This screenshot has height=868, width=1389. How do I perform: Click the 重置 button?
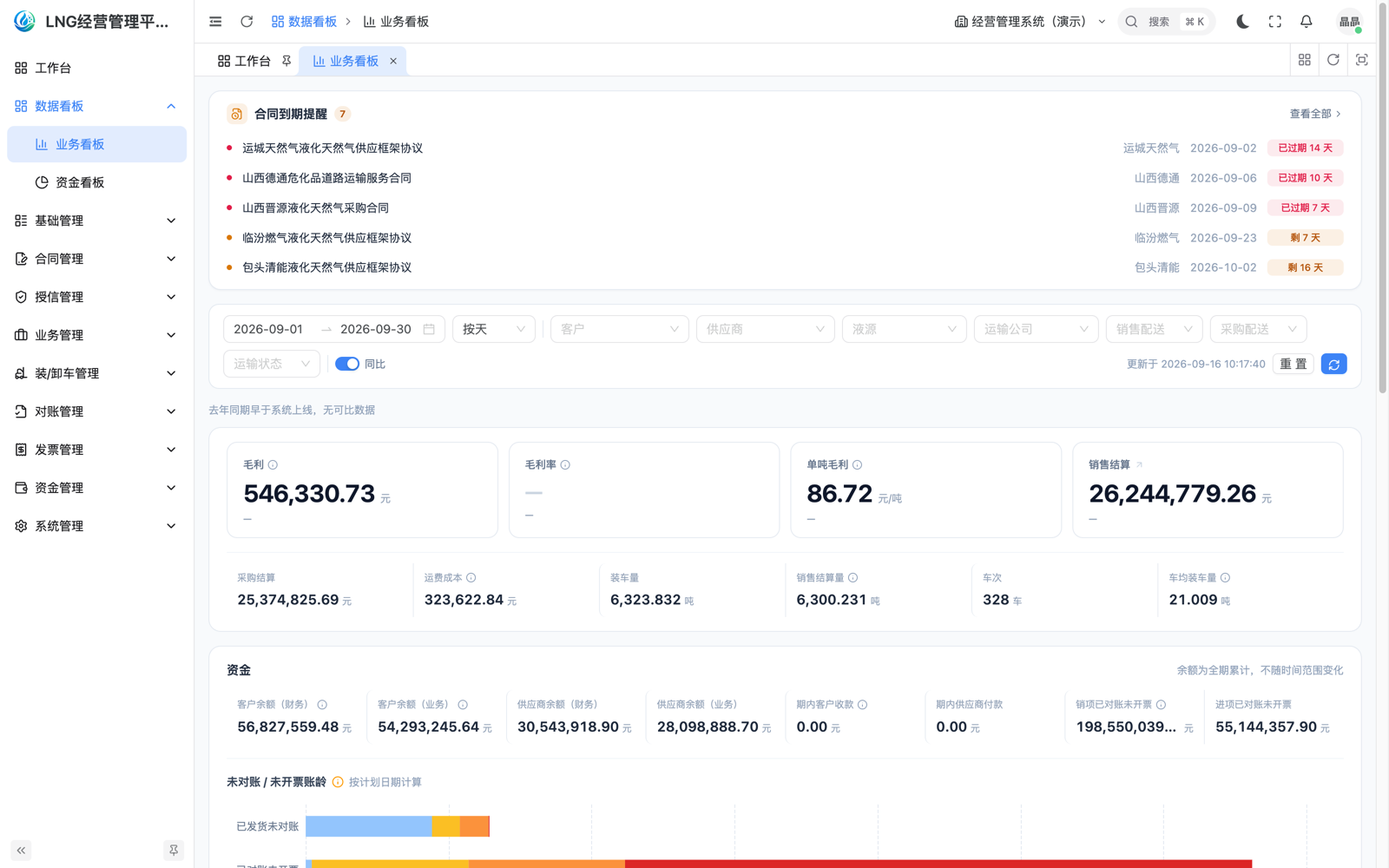[x=1293, y=364]
